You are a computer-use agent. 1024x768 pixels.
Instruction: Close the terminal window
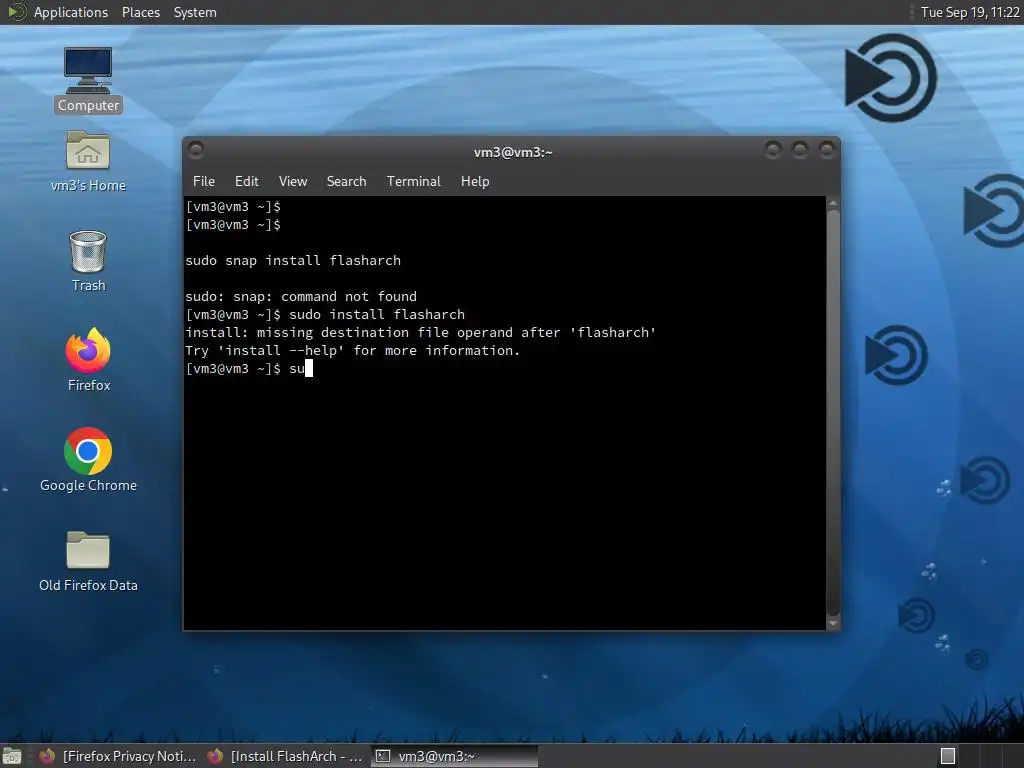[x=827, y=150]
